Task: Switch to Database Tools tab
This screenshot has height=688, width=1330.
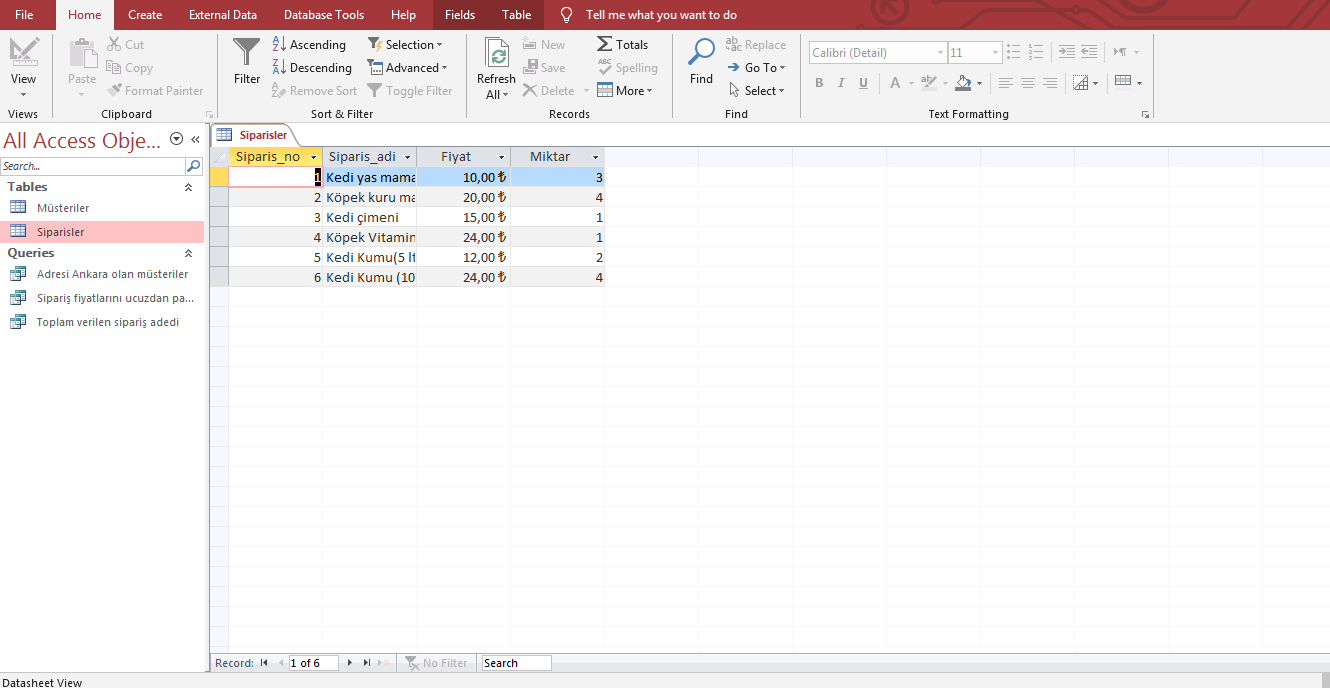Action: (323, 15)
